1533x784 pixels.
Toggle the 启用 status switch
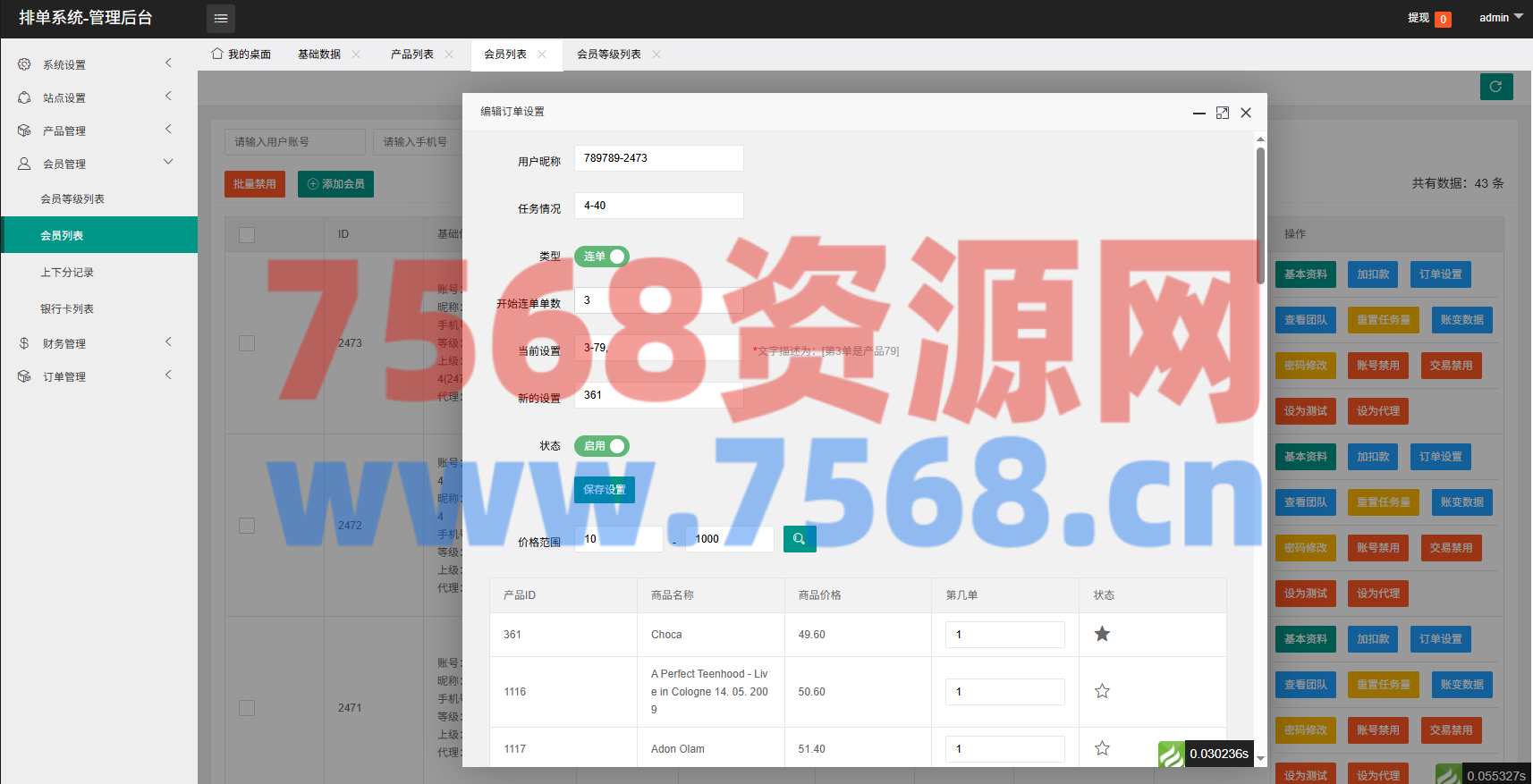coord(602,446)
